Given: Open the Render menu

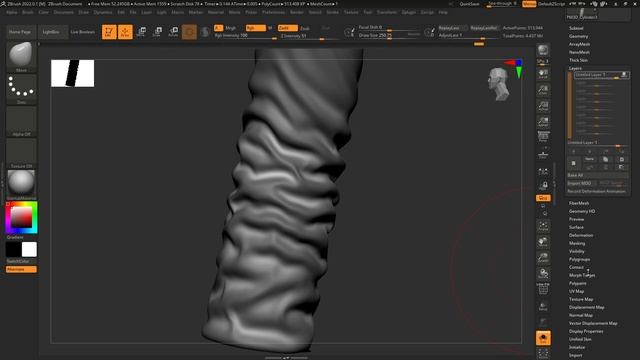Looking at the screenshot, I should [297, 12].
